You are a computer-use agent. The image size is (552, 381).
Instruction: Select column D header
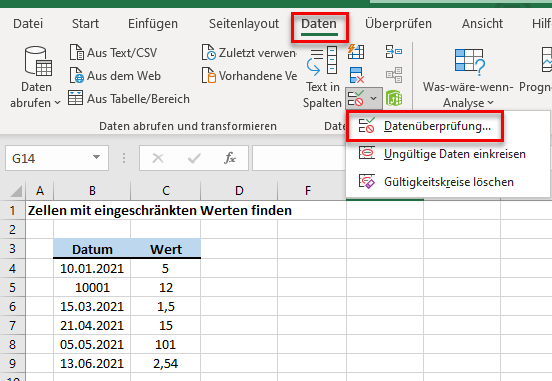pos(239,191)
